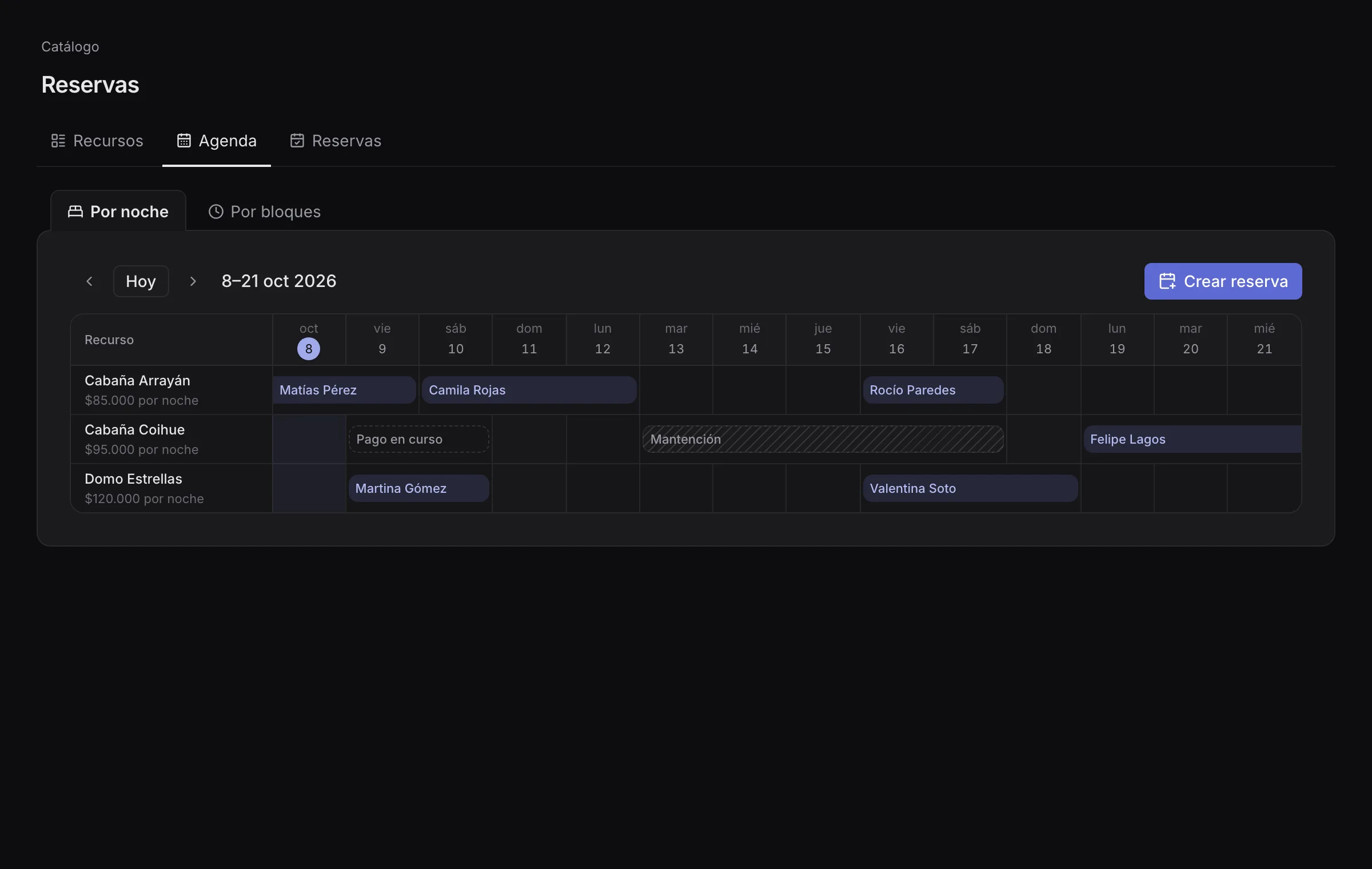
Task: Click the Agenda calendar icon
Action: pyautogui.click(x=184, y=141)
